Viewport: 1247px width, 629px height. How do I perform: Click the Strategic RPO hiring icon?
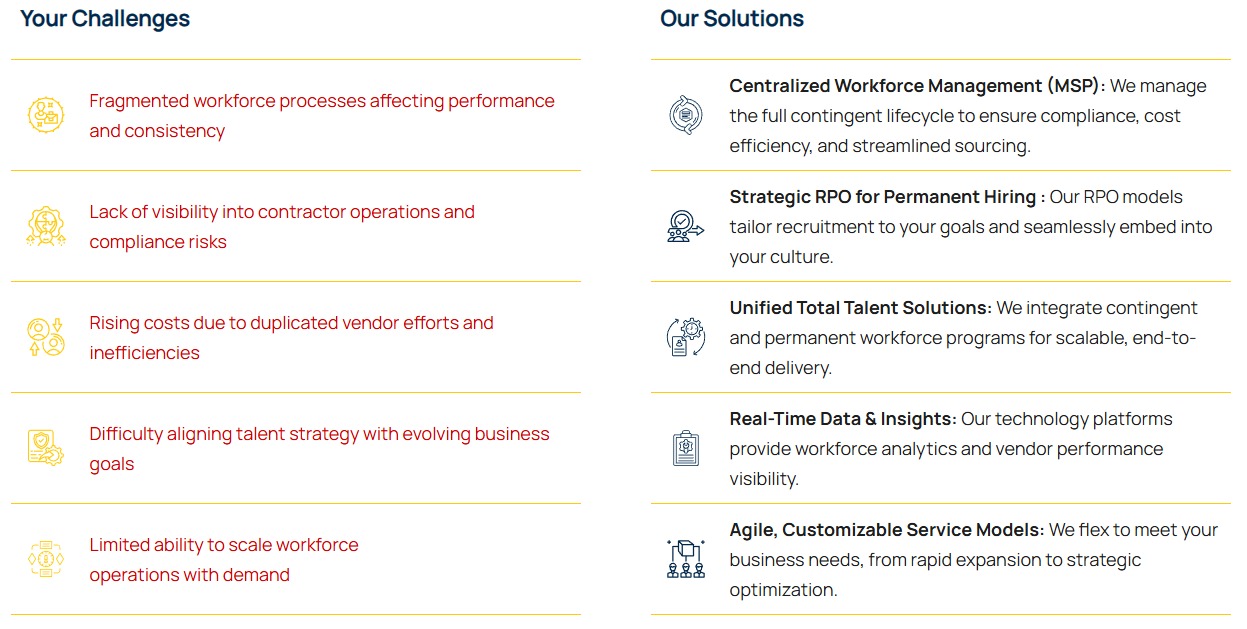pos(685,226)
